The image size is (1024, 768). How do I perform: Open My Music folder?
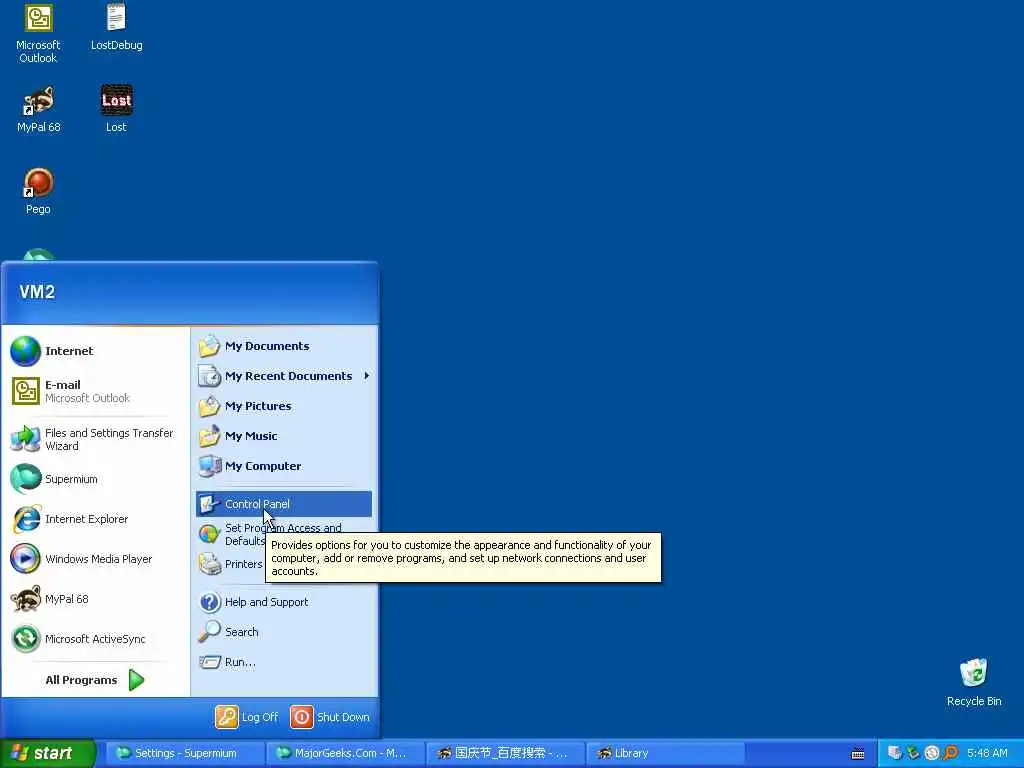tap(283, 436)
